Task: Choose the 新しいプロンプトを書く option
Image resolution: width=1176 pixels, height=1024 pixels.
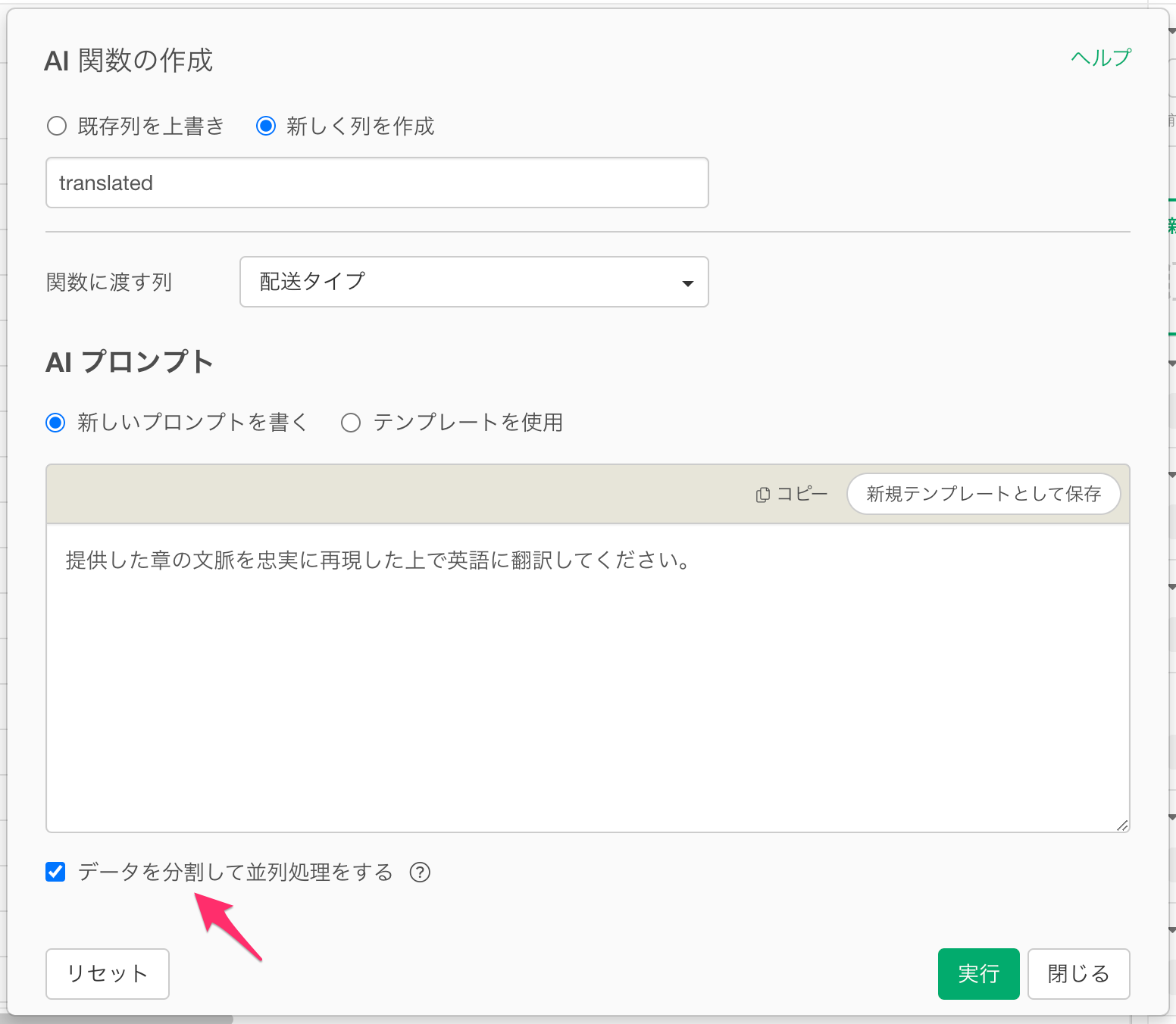Action: tap(55, 423)
